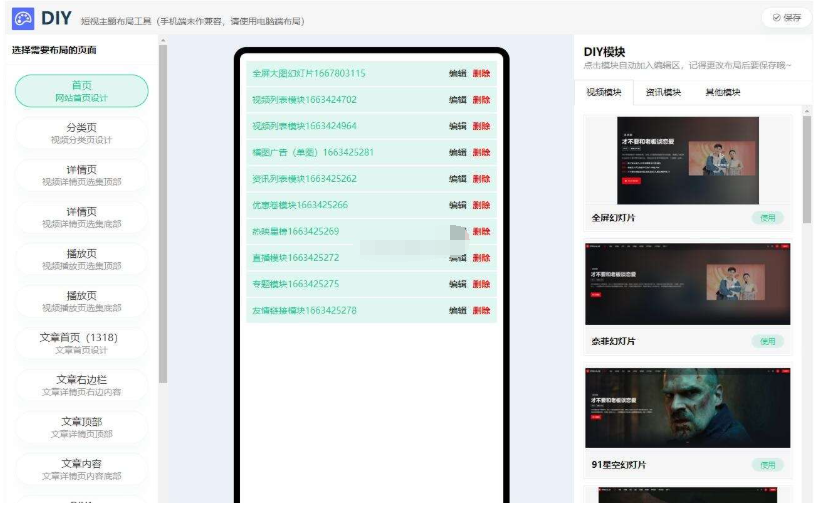
Task: Edit 专题模块1663425275
Action: click(x=457, y=284)
